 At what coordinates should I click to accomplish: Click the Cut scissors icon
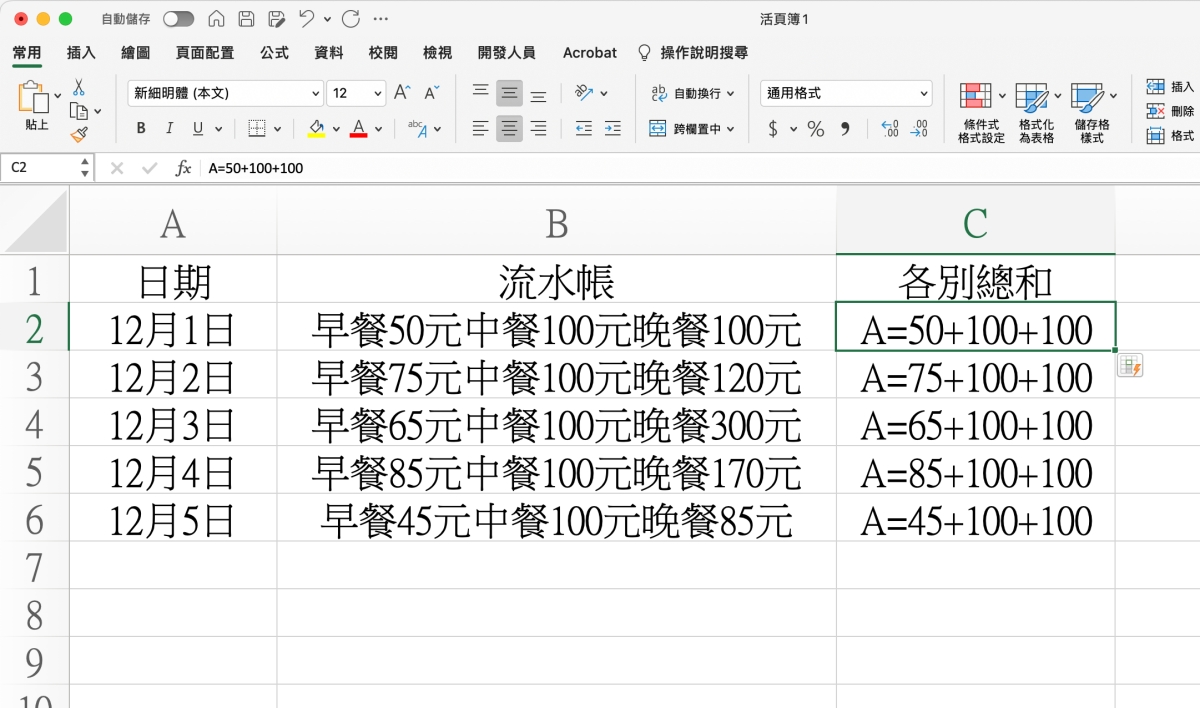79,88
